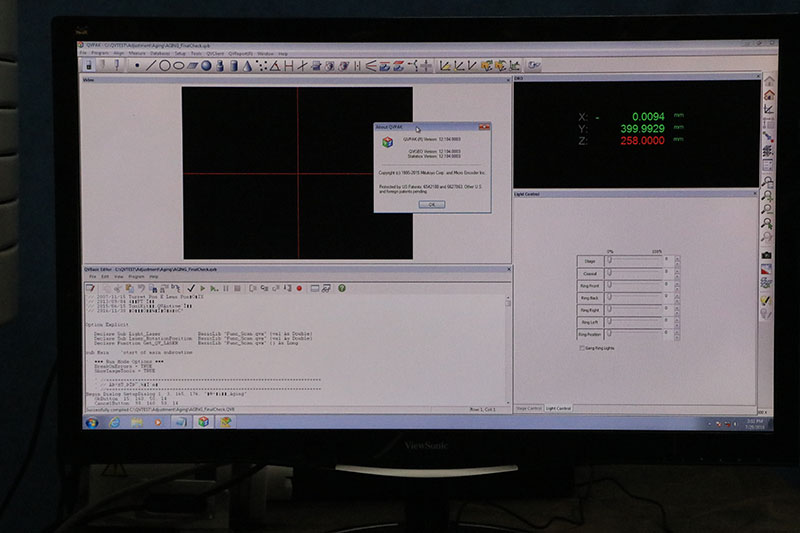Open Internet Explorer from the taskbar
Viewport: 800px width, 533px height.
pyautogui.click(x=114, y=422)
